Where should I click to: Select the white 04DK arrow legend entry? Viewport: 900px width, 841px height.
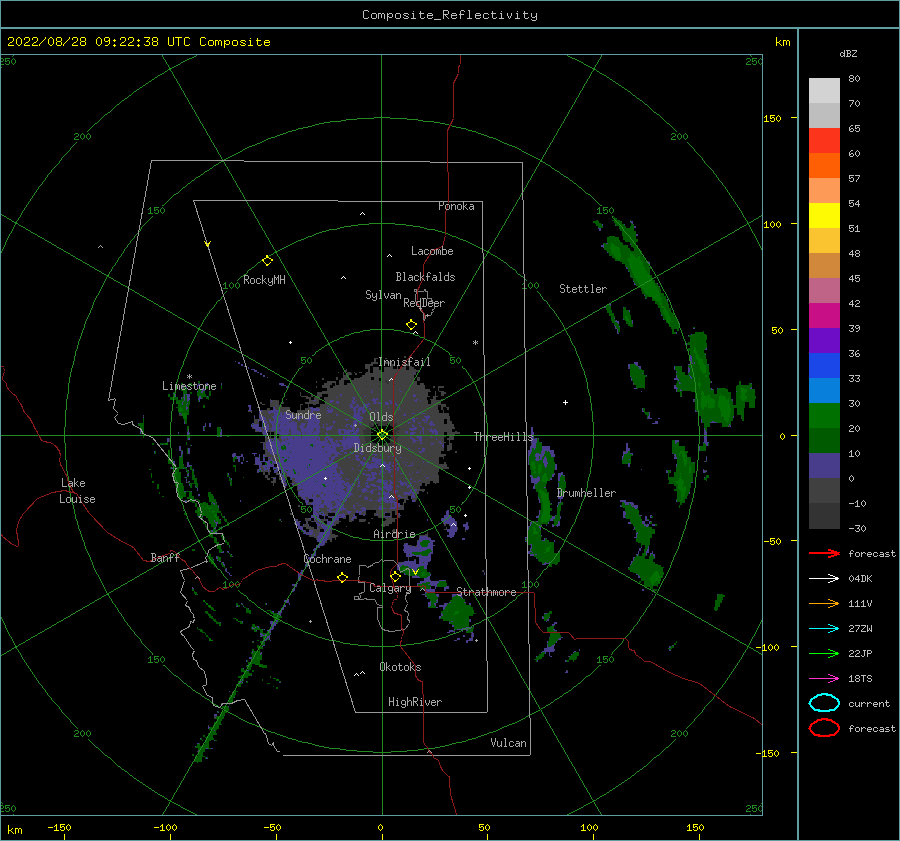[x=824, y=578]
